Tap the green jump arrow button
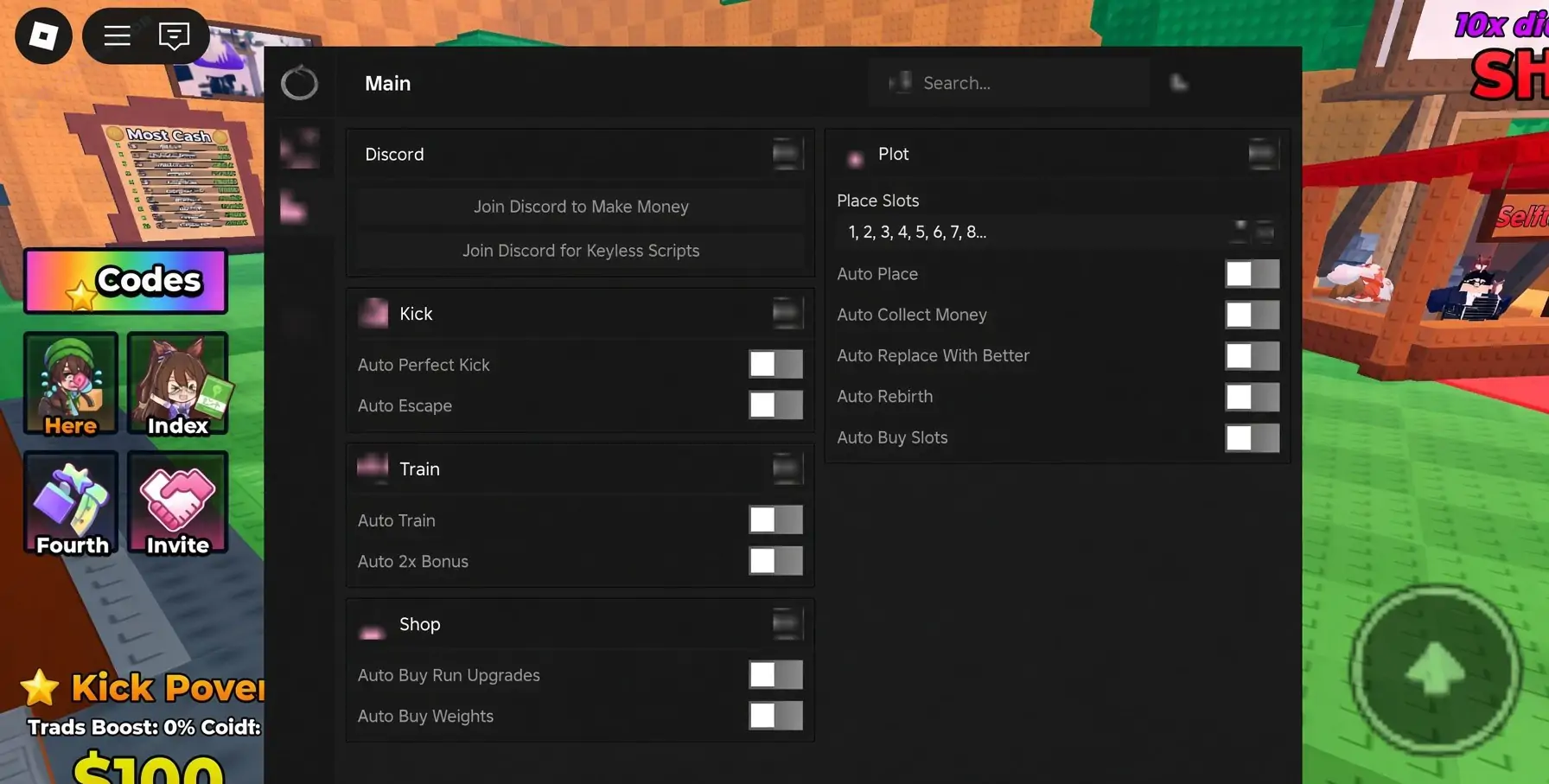This screenshot has width=1549, height=784. coord(1436,670)
